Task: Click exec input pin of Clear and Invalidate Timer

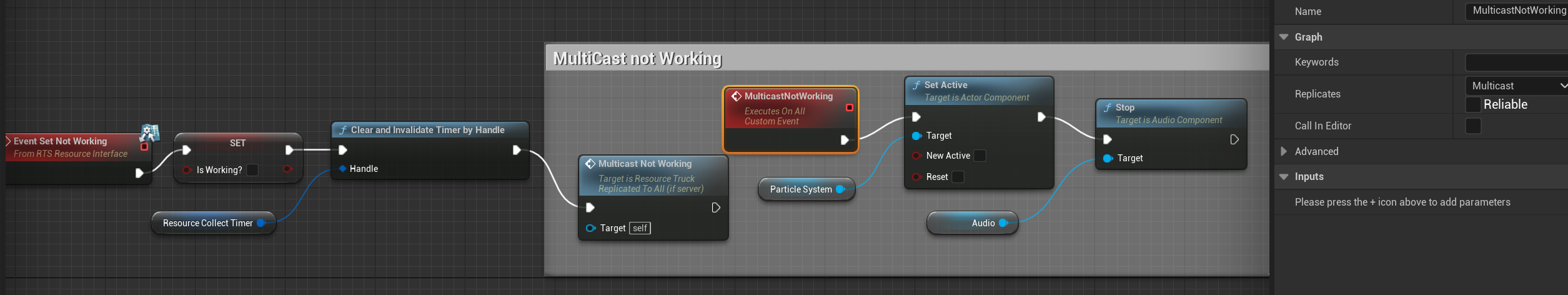Action: pos(342,150)
